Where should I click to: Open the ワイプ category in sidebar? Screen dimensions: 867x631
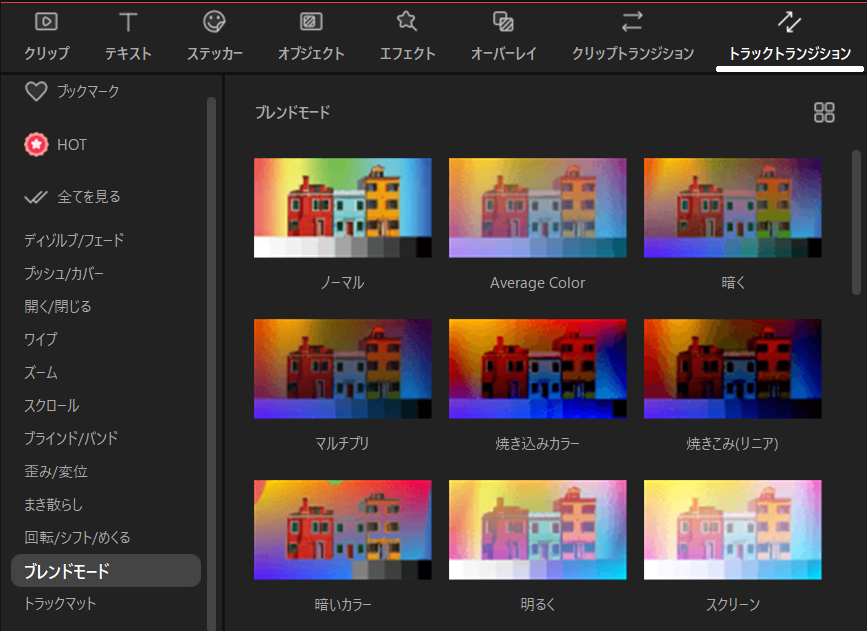click(41, 339)
